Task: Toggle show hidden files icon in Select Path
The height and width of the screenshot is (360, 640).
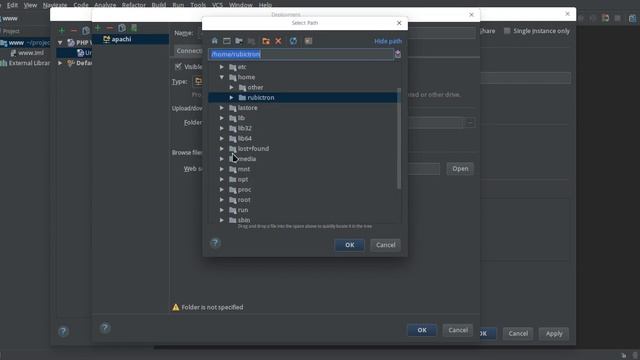Action: tap(308, 41)
